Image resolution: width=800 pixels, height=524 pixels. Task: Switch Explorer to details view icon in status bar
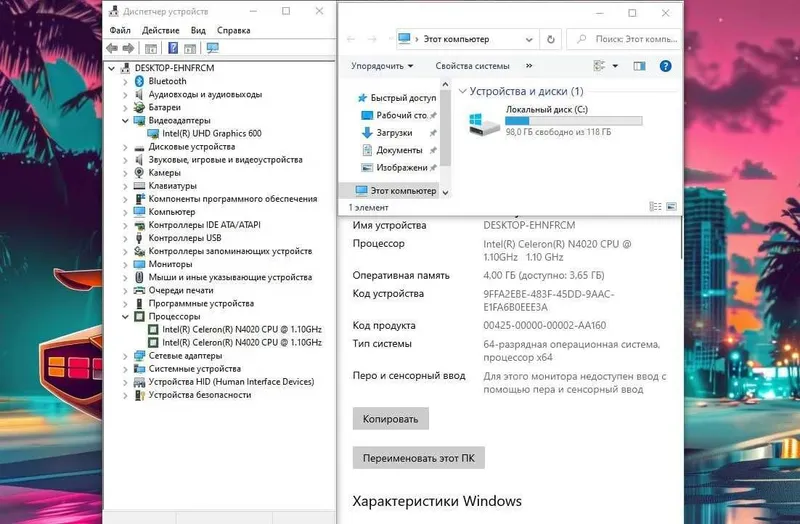655,207
